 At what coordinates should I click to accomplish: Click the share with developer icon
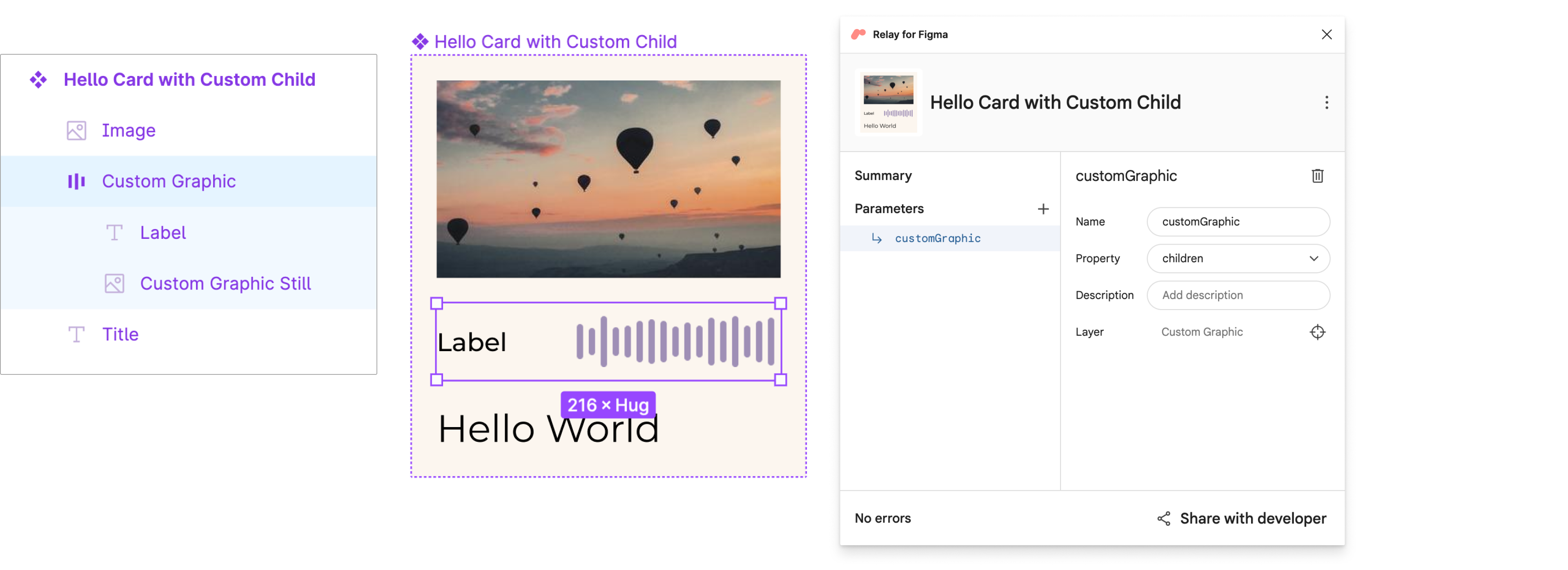[1163, 518]
